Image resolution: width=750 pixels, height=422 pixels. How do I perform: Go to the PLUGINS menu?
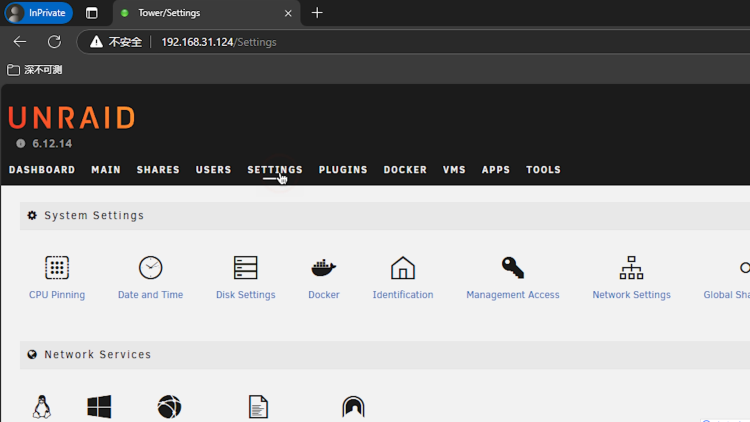tap(343, 170)
